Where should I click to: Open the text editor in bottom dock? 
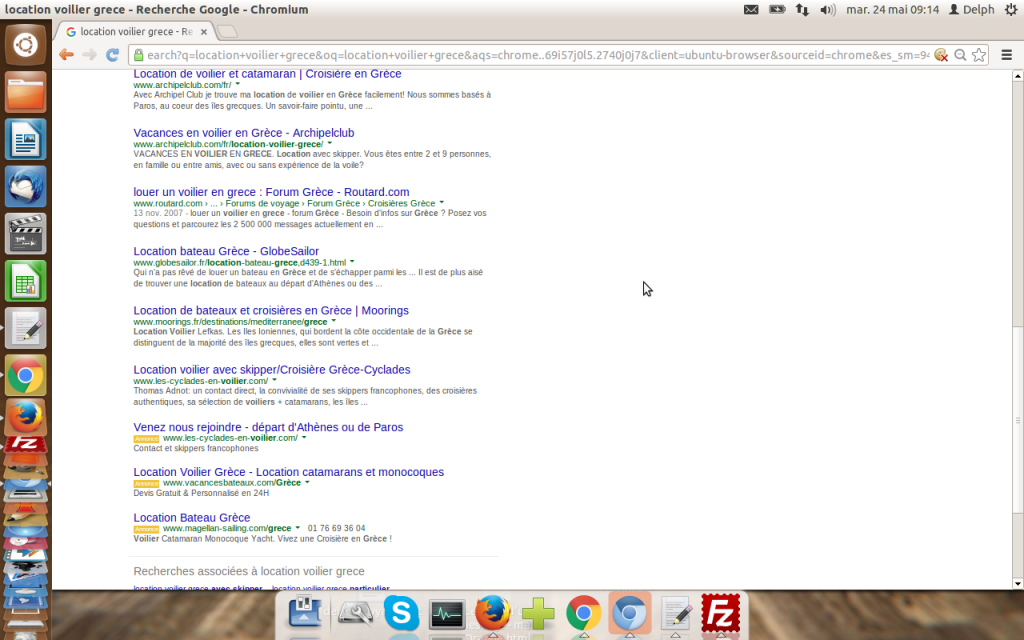click(x=675, y=614)
